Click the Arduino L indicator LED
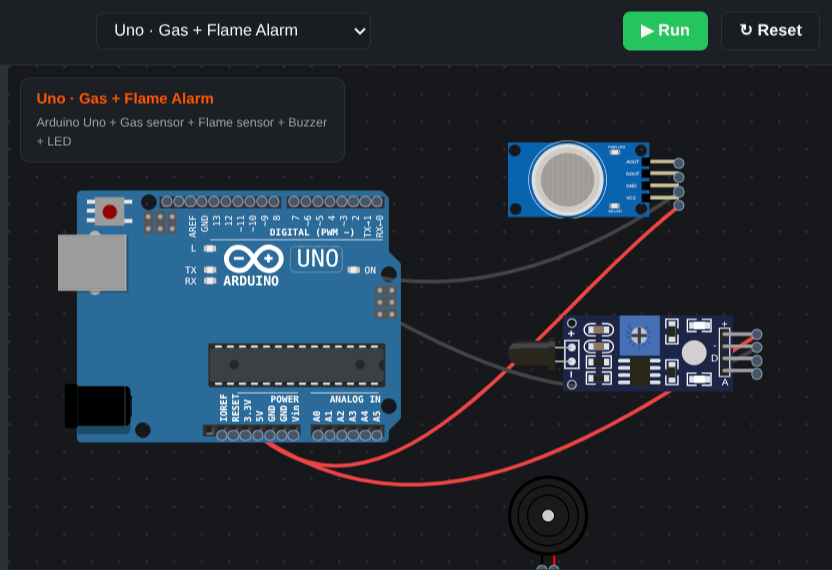 click(x=210, y=248)
